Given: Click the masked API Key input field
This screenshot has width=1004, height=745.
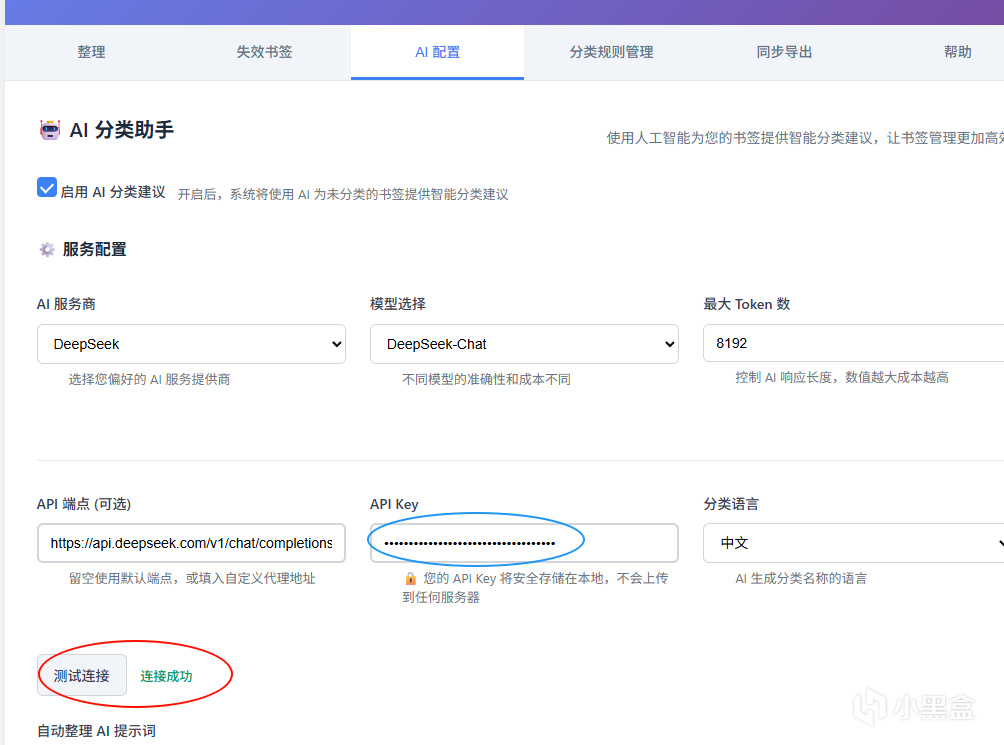Looking at the screenshot, I should (x=524, y=543).
